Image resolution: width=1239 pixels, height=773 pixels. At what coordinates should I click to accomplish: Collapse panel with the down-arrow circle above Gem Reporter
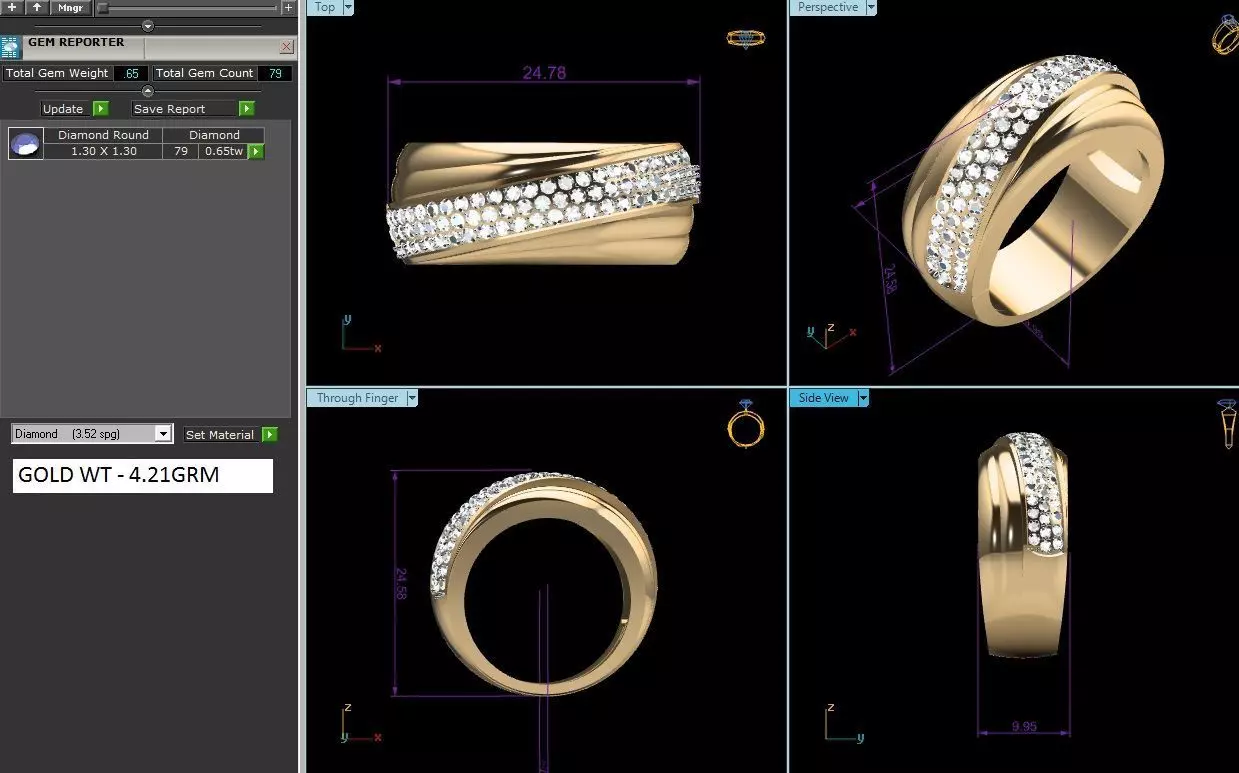pyautogui.click(x=148, y=26)
